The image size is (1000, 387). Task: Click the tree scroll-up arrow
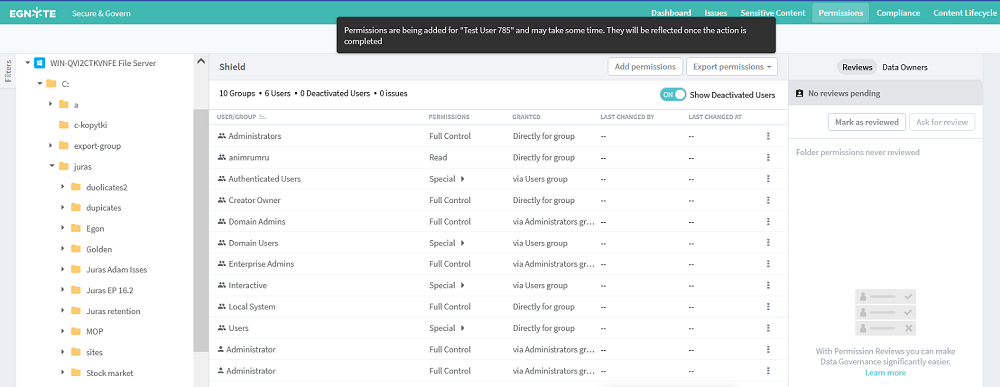[x=201, y=62]
